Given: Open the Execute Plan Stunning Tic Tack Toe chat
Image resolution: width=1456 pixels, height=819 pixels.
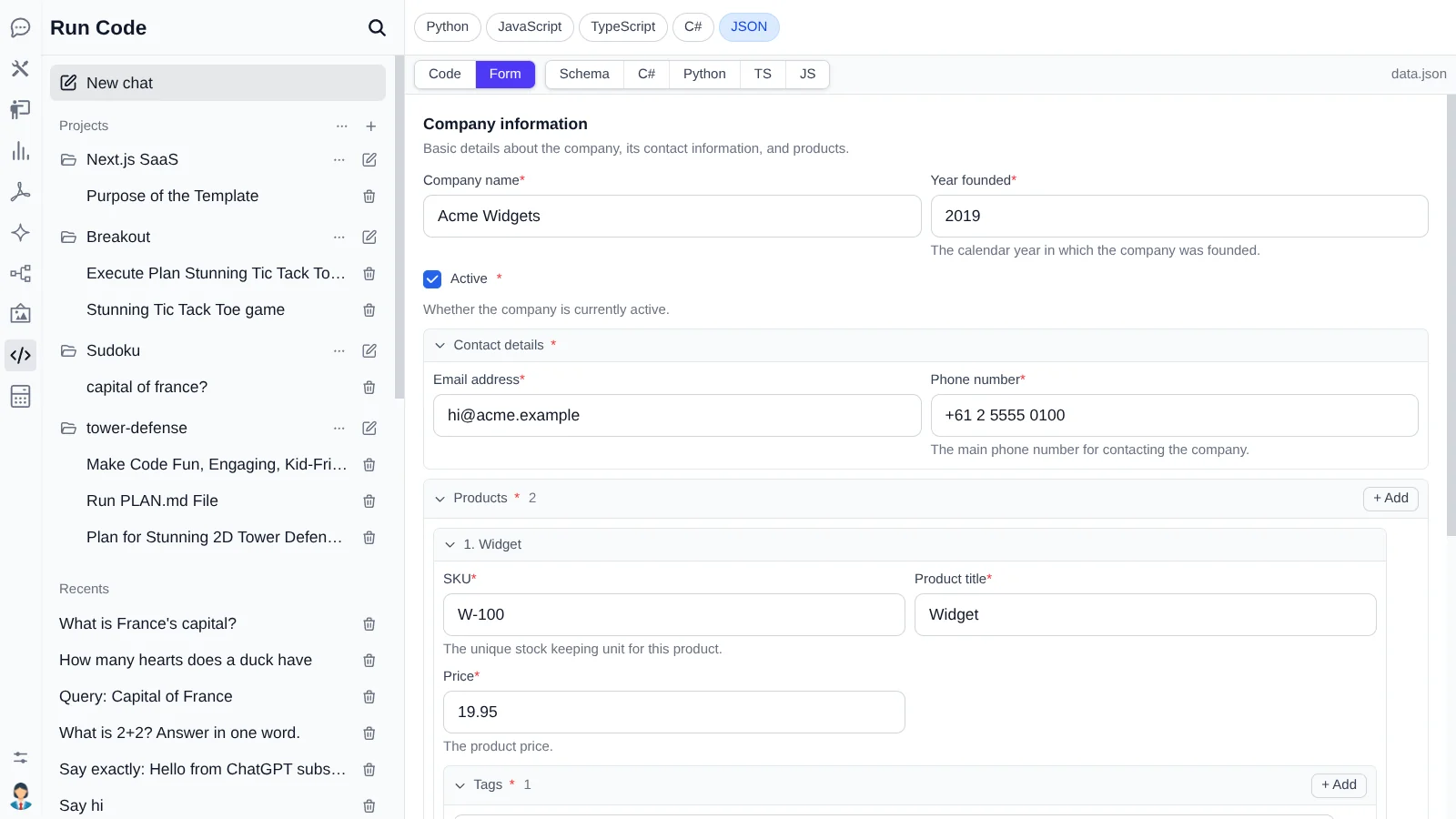Looking at the screenshot, I should pos(216,274).
